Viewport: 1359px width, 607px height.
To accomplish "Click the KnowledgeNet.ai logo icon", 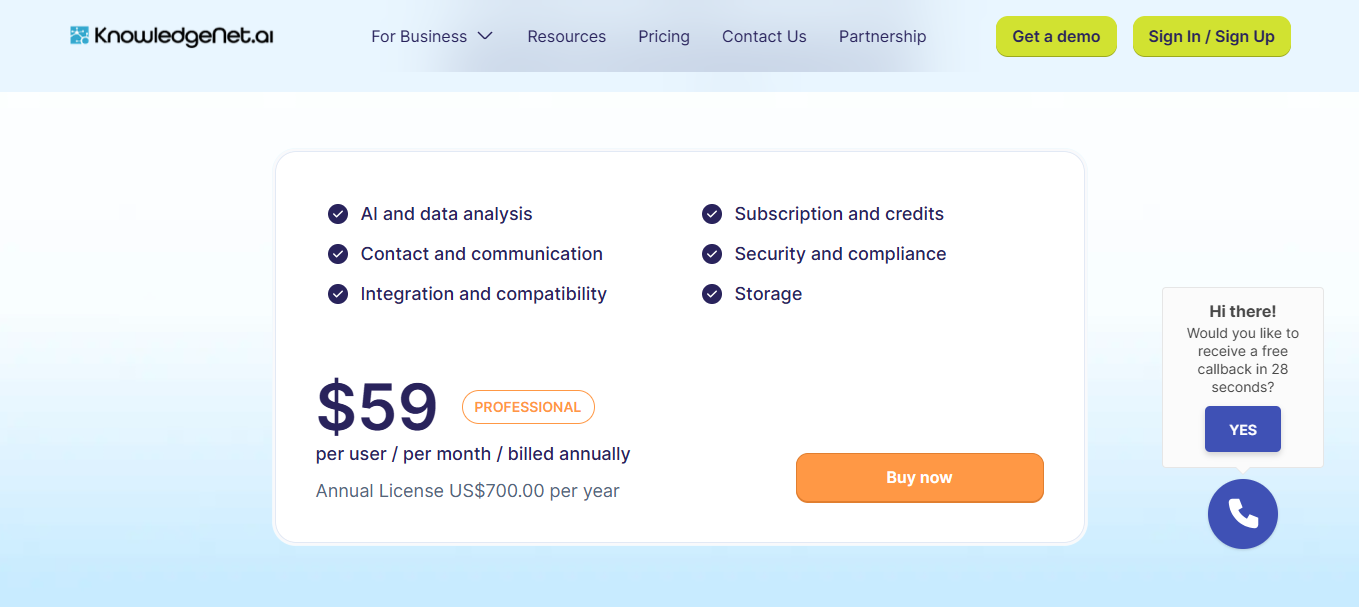I will [80, 36].
